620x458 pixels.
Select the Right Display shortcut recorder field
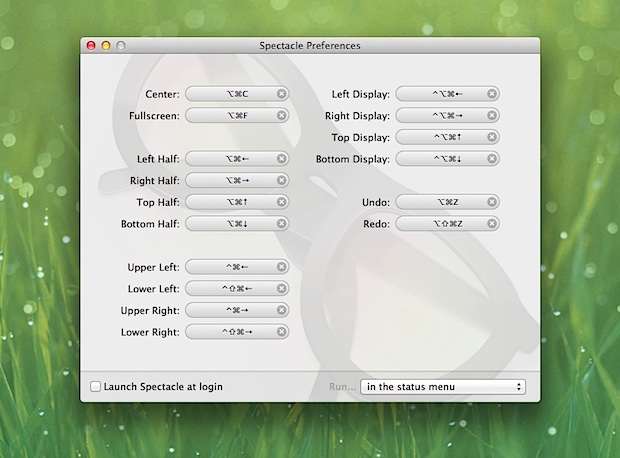click(x=448, y=115)
